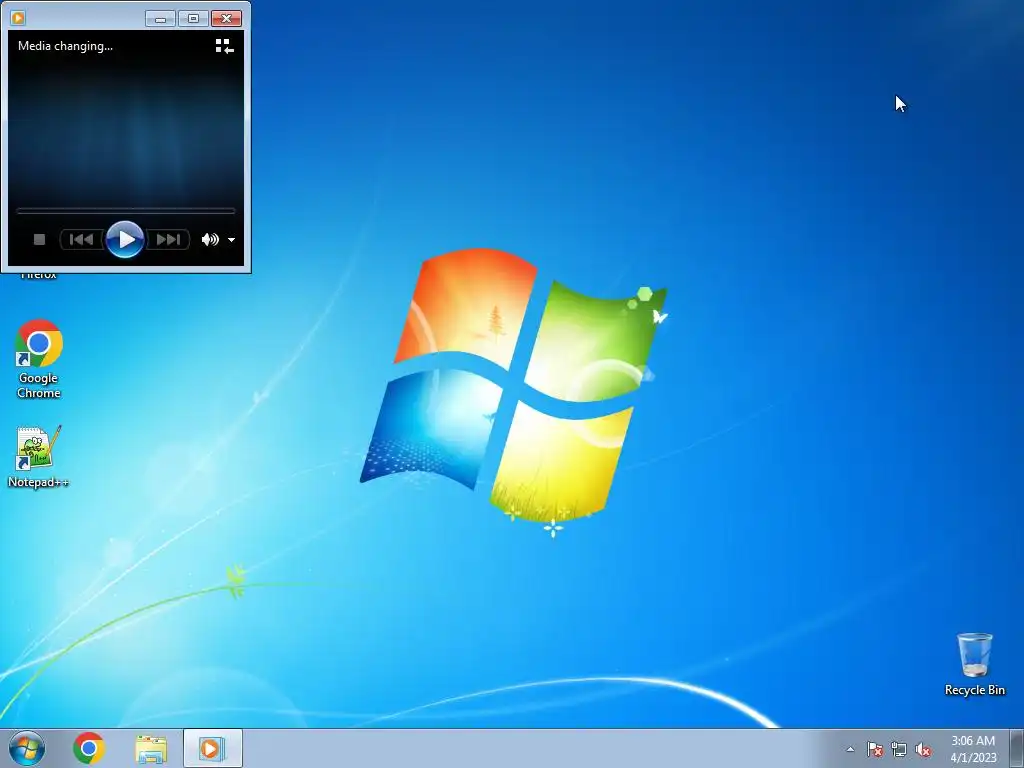Viewport: 1024px width, 768px height.
Task: Click the Media Player taskbar button
Action: click(212, 748)
